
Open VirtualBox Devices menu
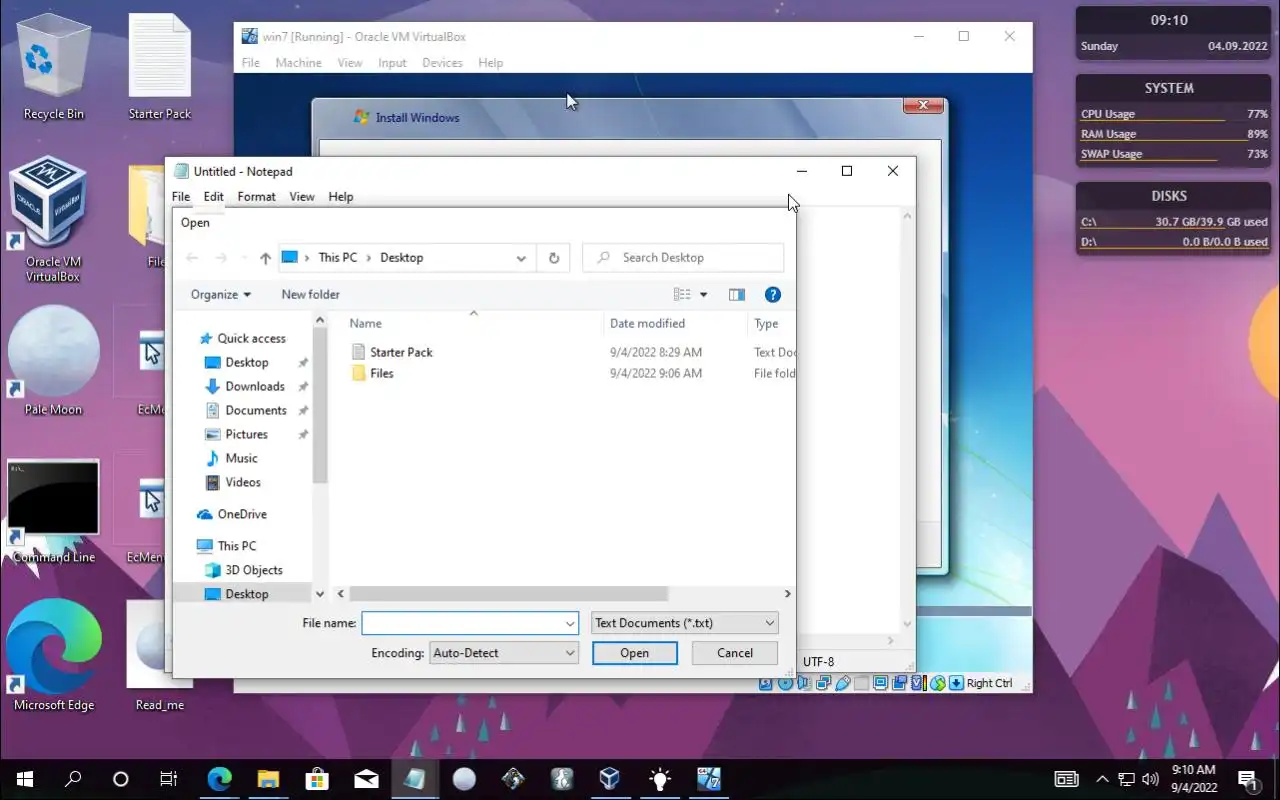click(442, 63)
